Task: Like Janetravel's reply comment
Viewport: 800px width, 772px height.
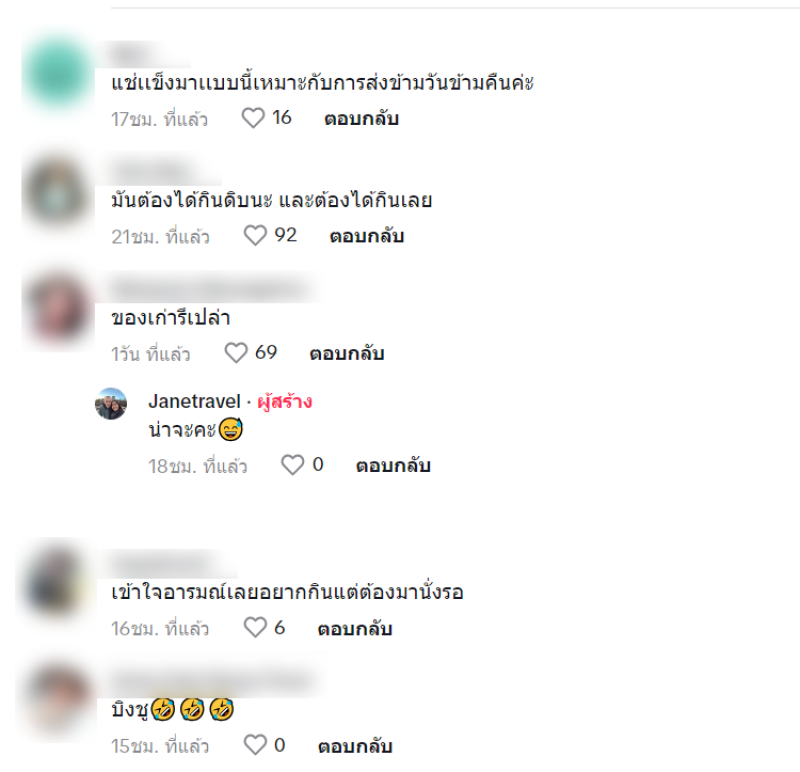Action: click(x=293, y=465)
